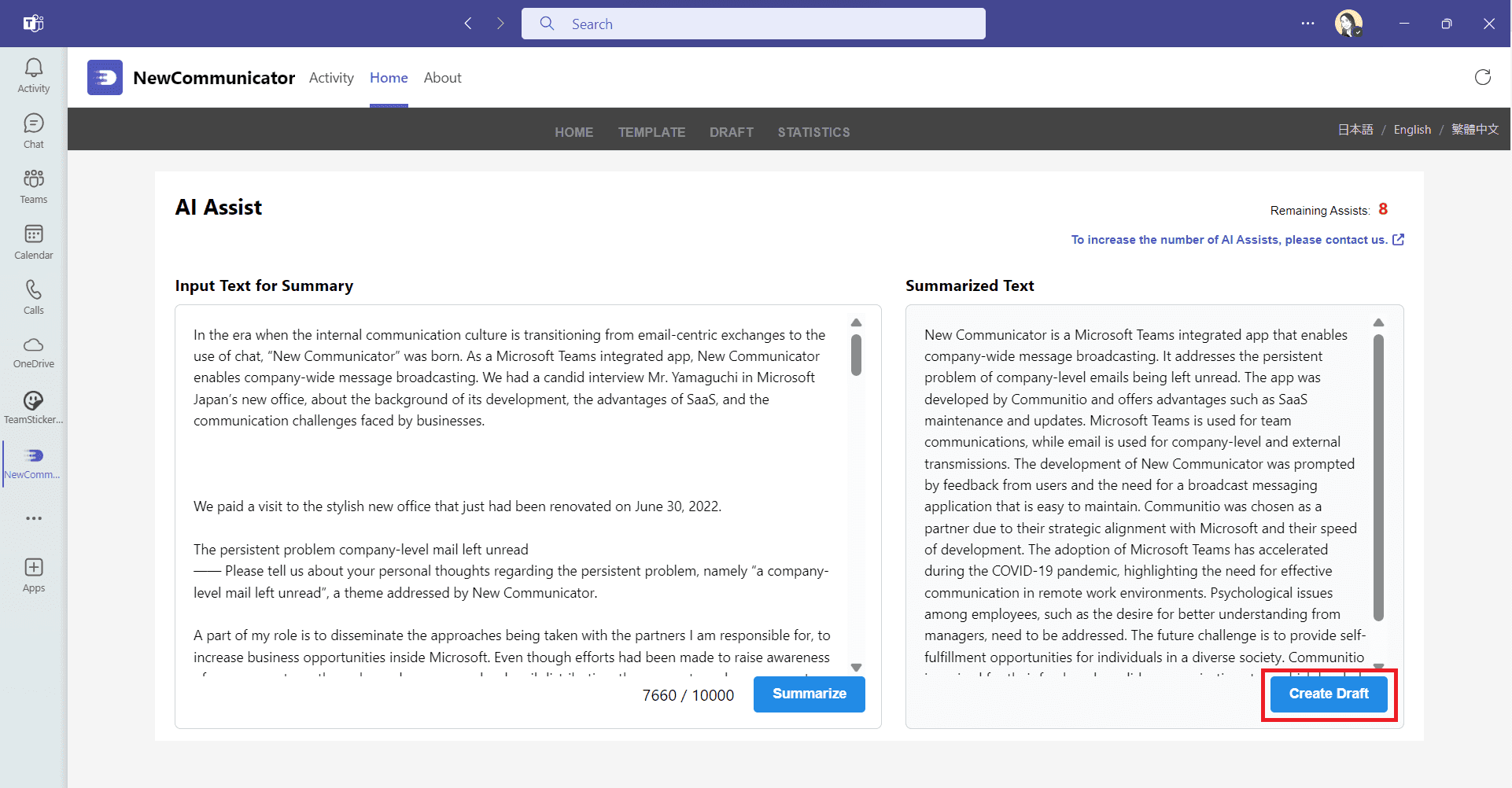Open Calendar in Teams sidebar
The image size is (1512, 788).
pos(34,242)
